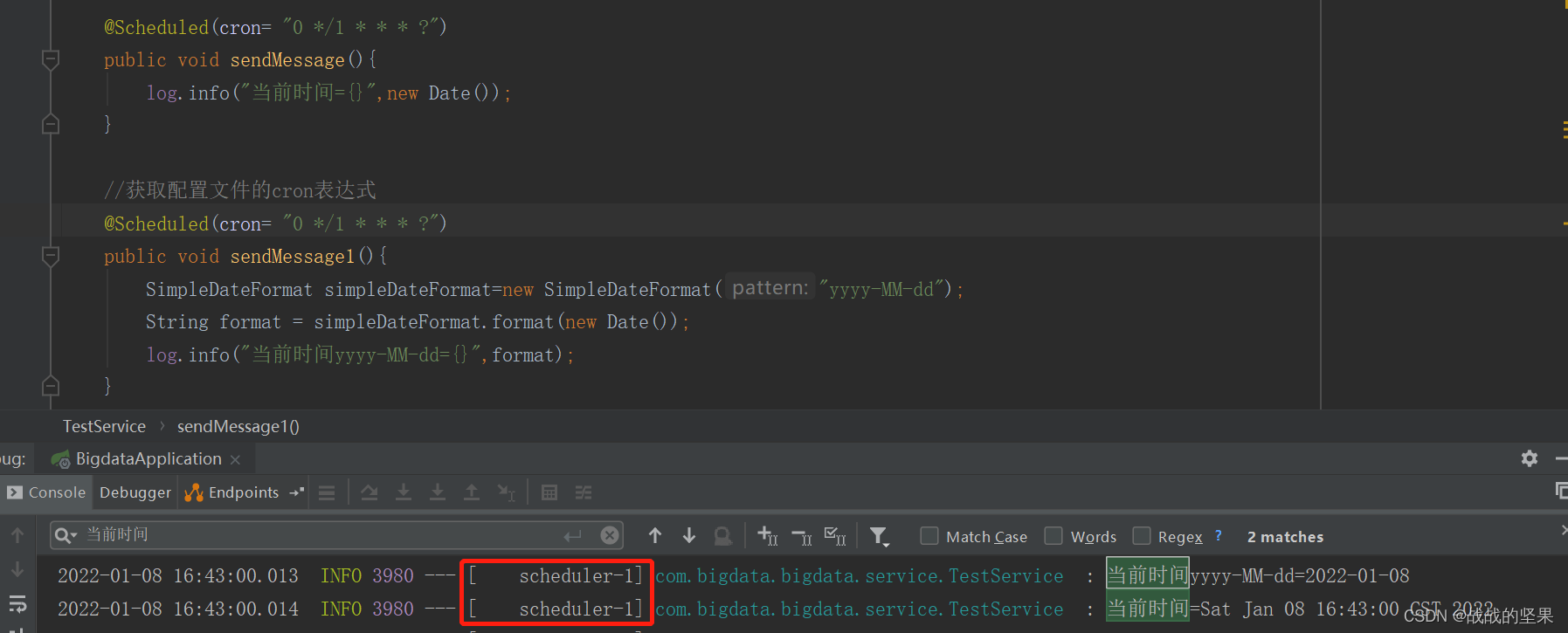Click the restore layout arrow next to Endpoints
The width and height of the screenshot is (1568, 633).
click(x=297, y=492)
